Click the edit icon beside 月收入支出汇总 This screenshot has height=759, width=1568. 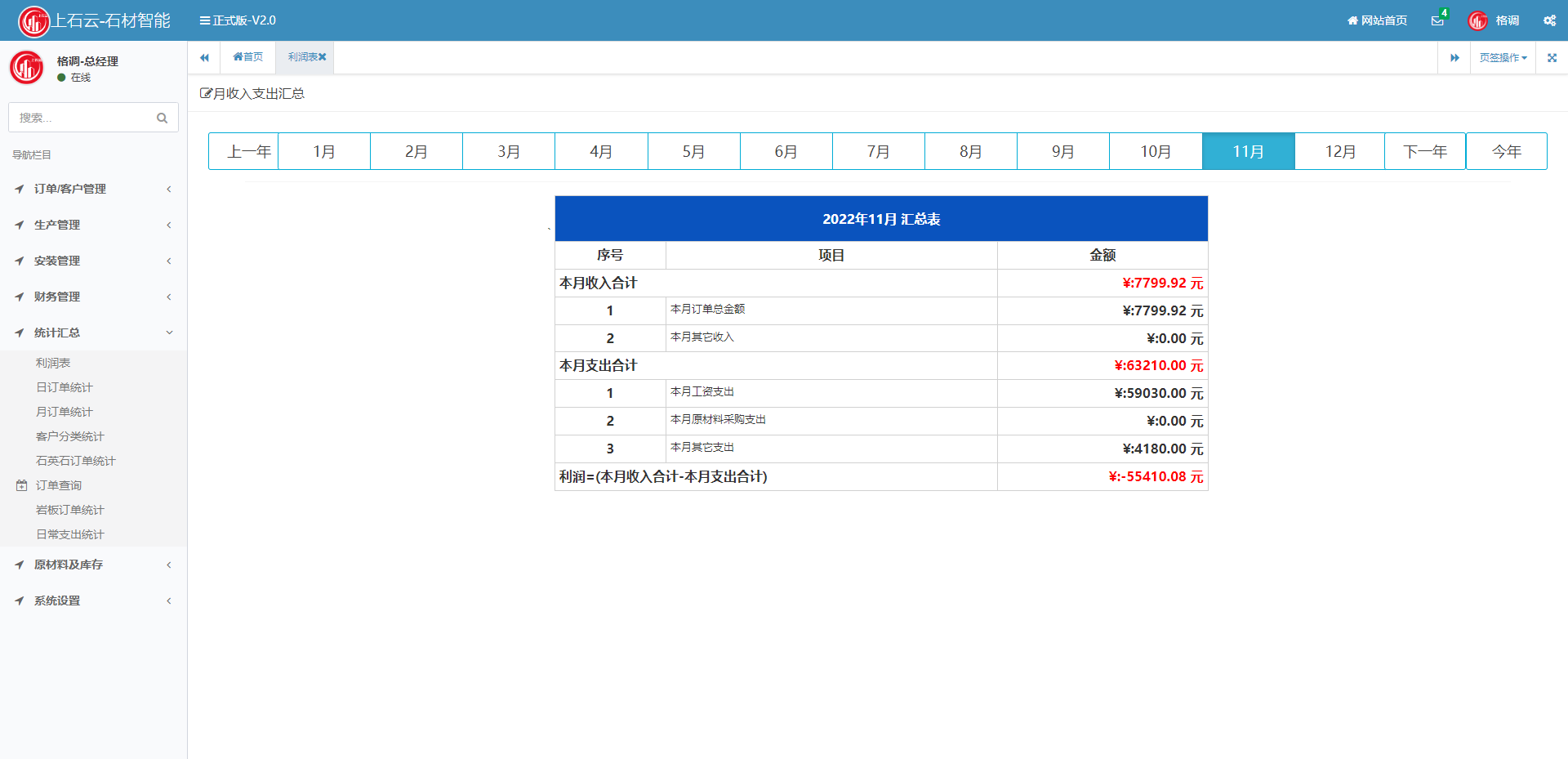206,93
